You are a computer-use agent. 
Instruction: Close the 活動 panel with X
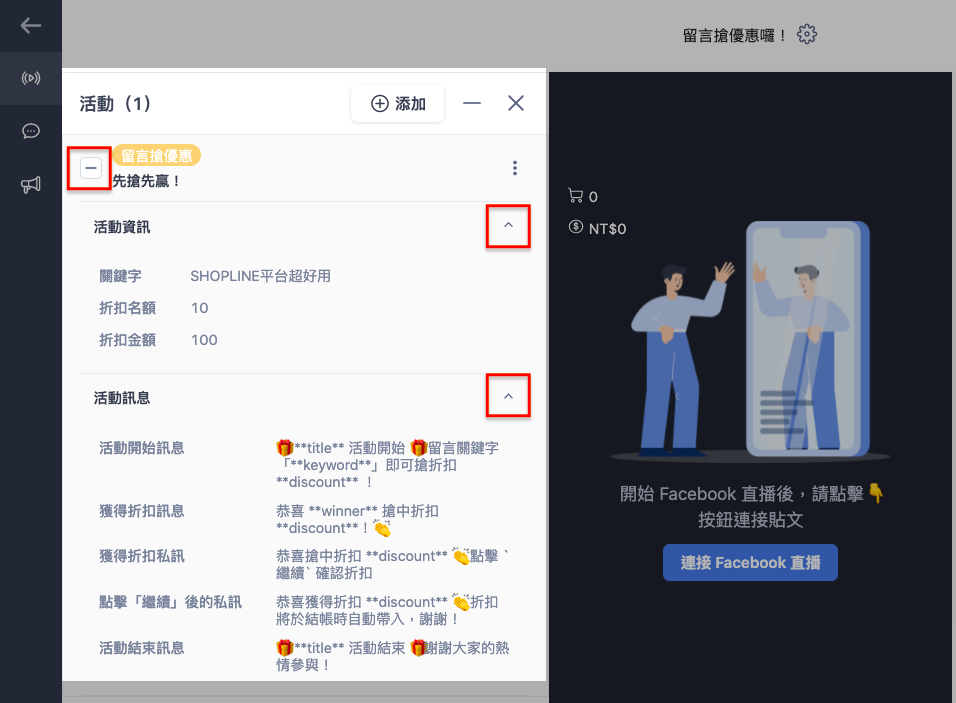click(516, 103)
